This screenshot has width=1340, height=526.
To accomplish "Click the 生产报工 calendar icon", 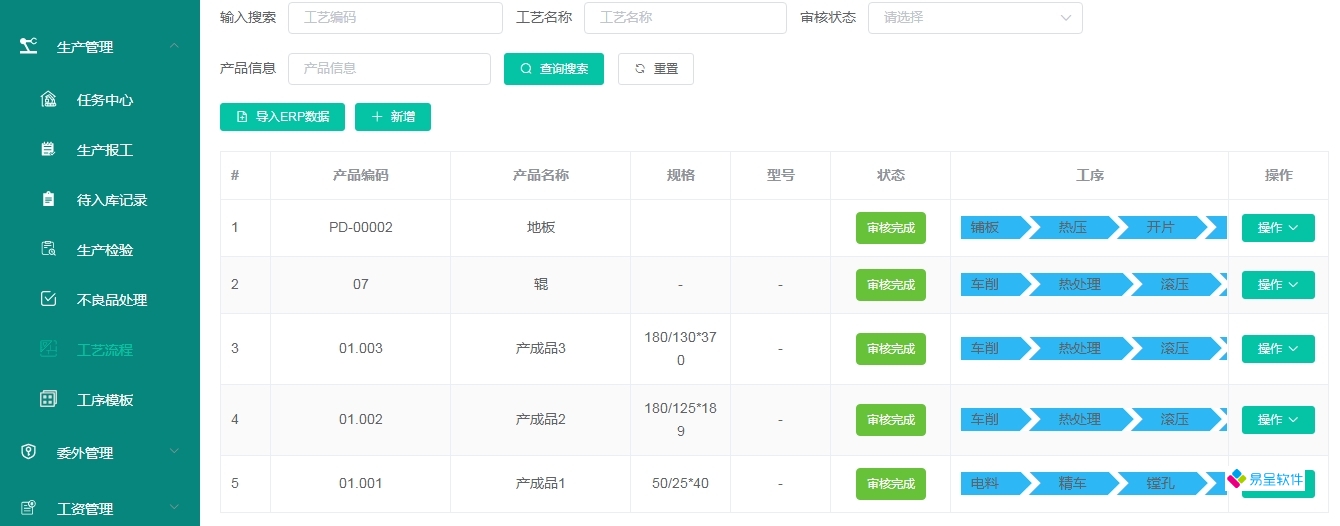I will click(x=48, y=149).
